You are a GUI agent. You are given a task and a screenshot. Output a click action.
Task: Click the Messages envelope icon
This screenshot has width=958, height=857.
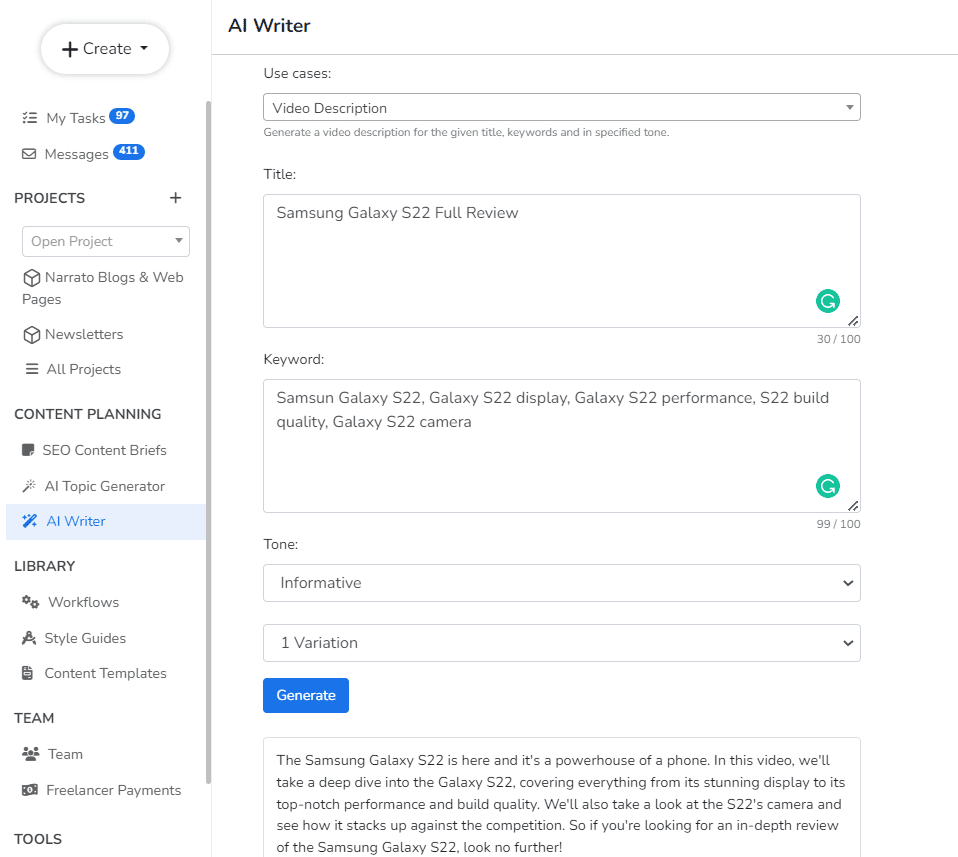point(29,154)
